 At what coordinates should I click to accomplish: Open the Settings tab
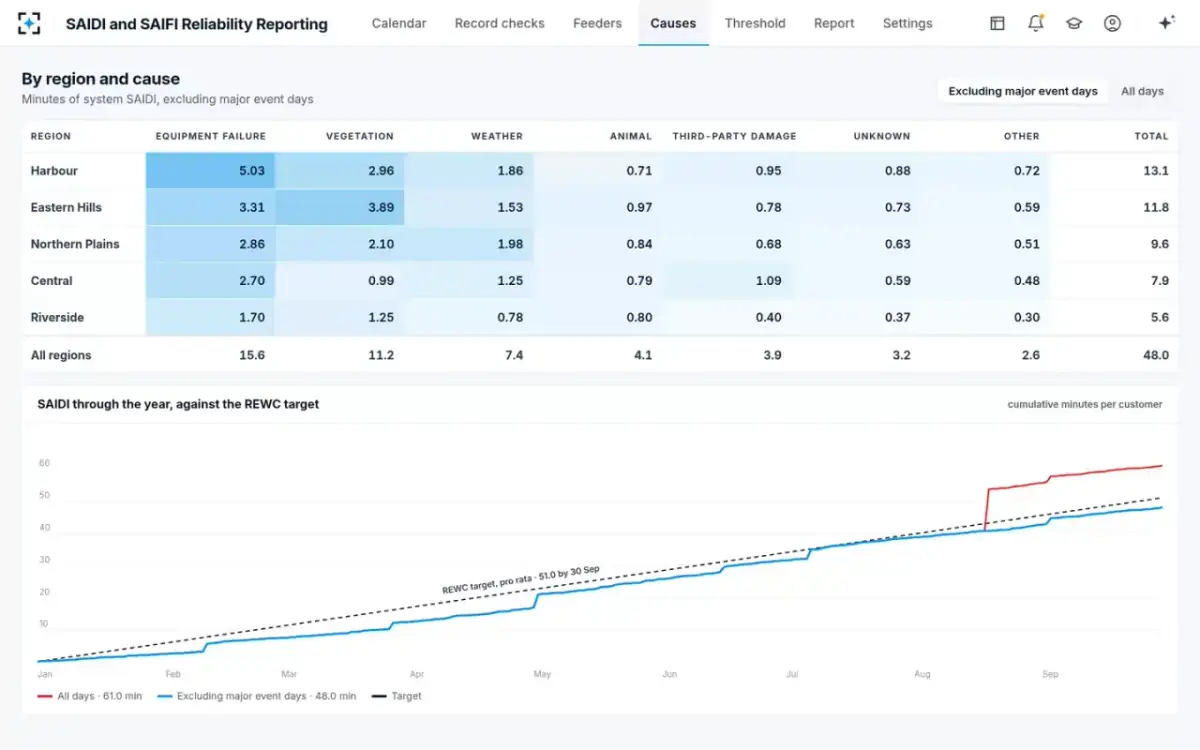pyautogui.click(x=907, y=23)
